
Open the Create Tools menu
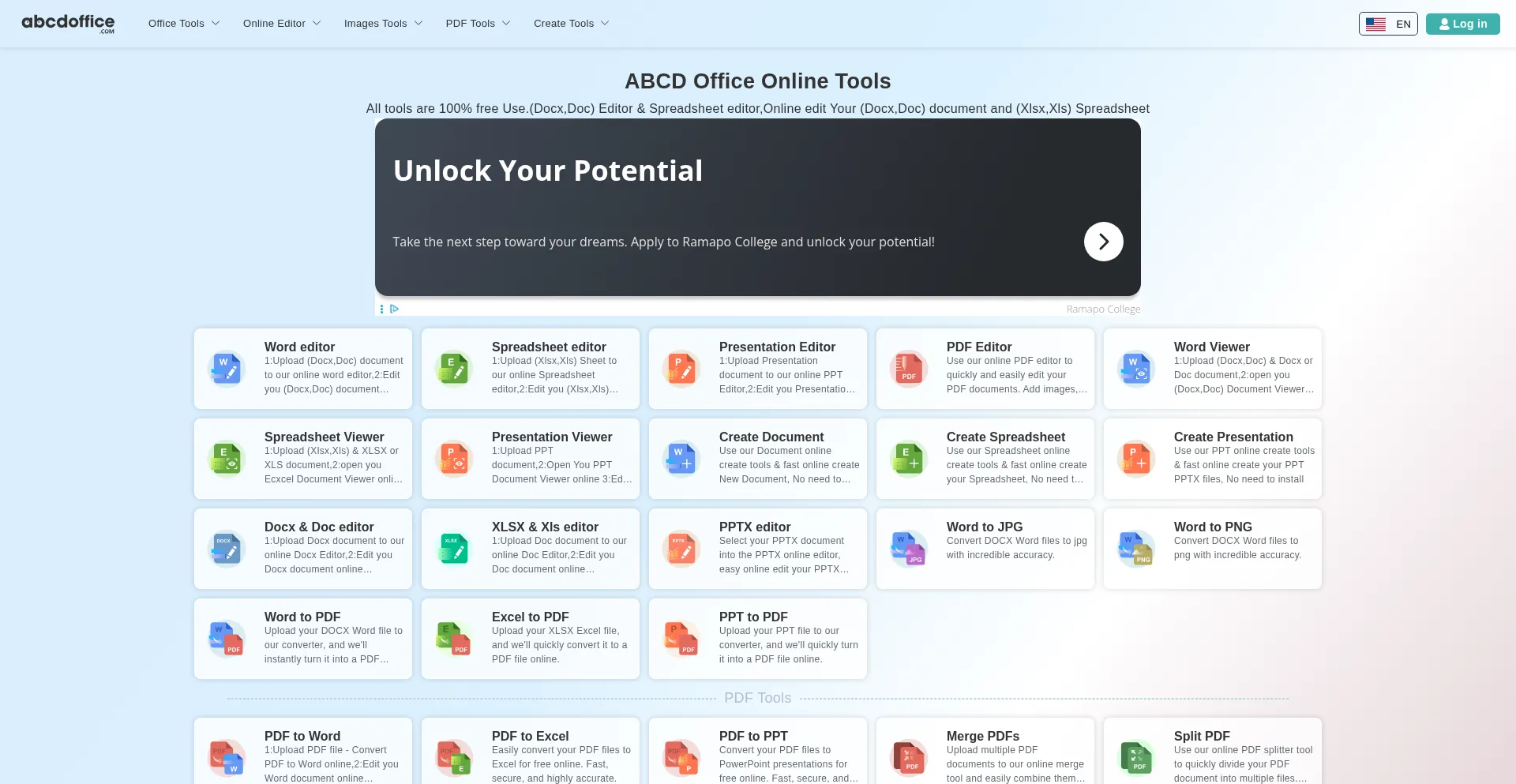(571, 24)
